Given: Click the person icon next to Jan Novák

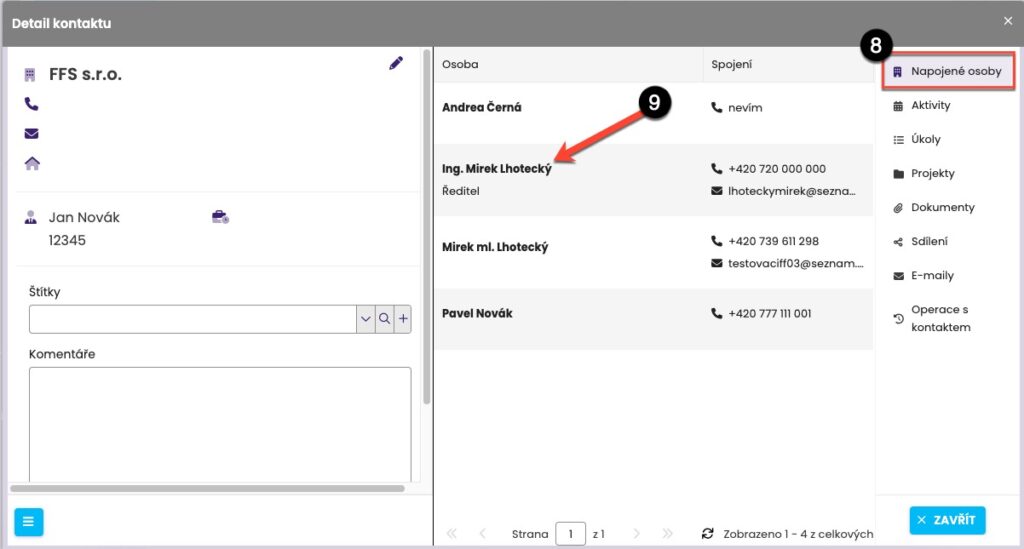Looking at the screenshot, I should tap(31, 217).
